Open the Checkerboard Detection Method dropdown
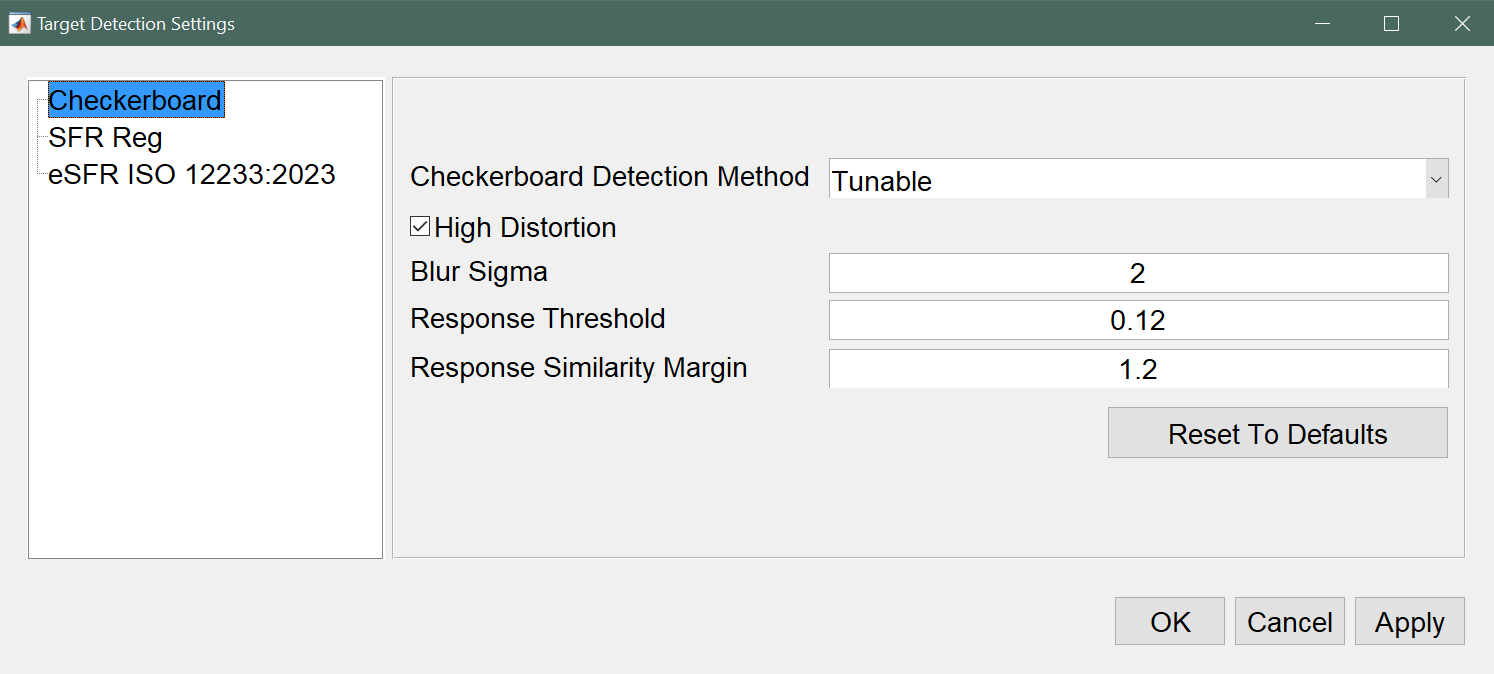1494x674 pixels. pyautogui.click(x=1138, y=180)
